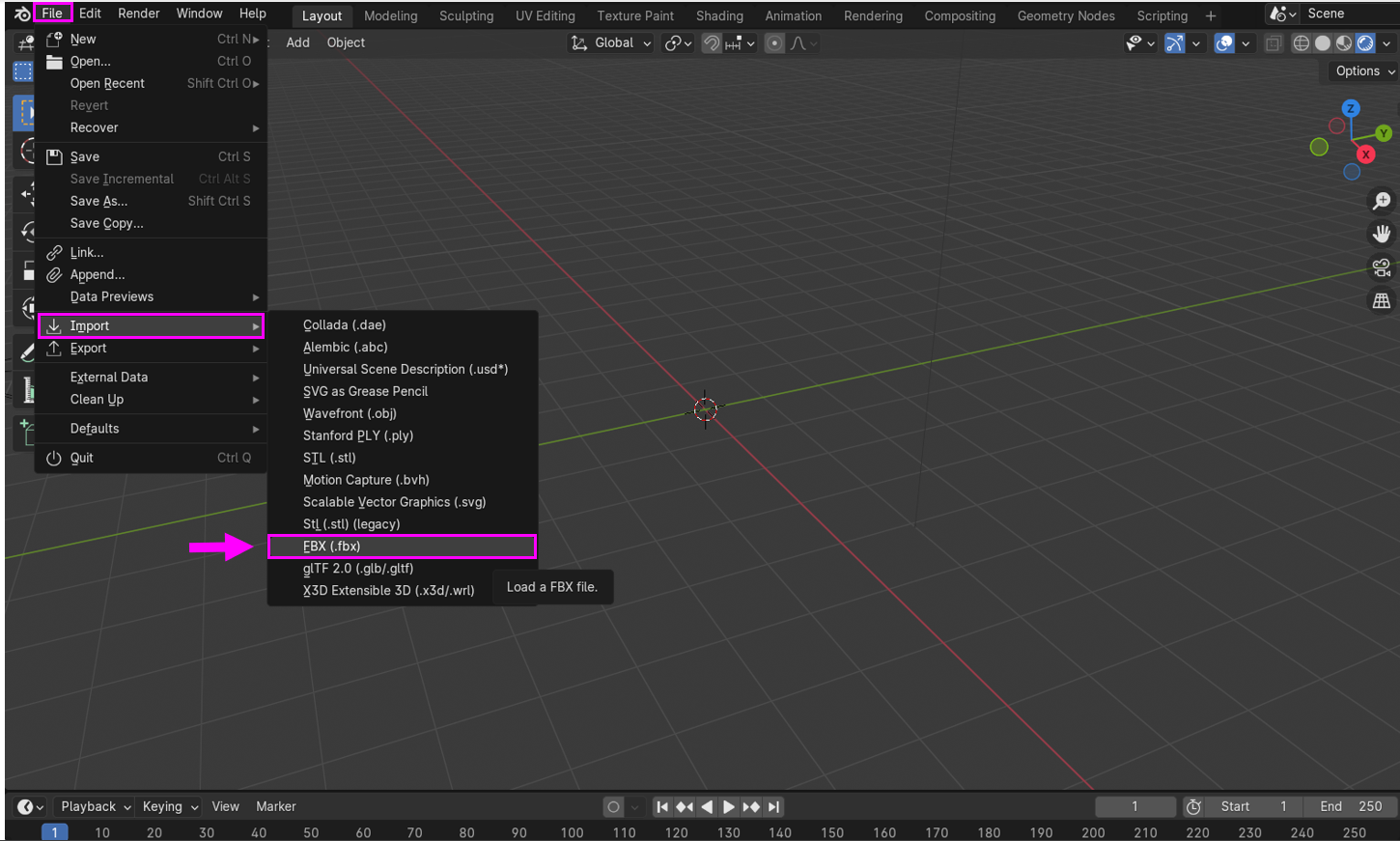1400x841 pixels.
Task: Open the Playback popover
Action: point(96,807)
